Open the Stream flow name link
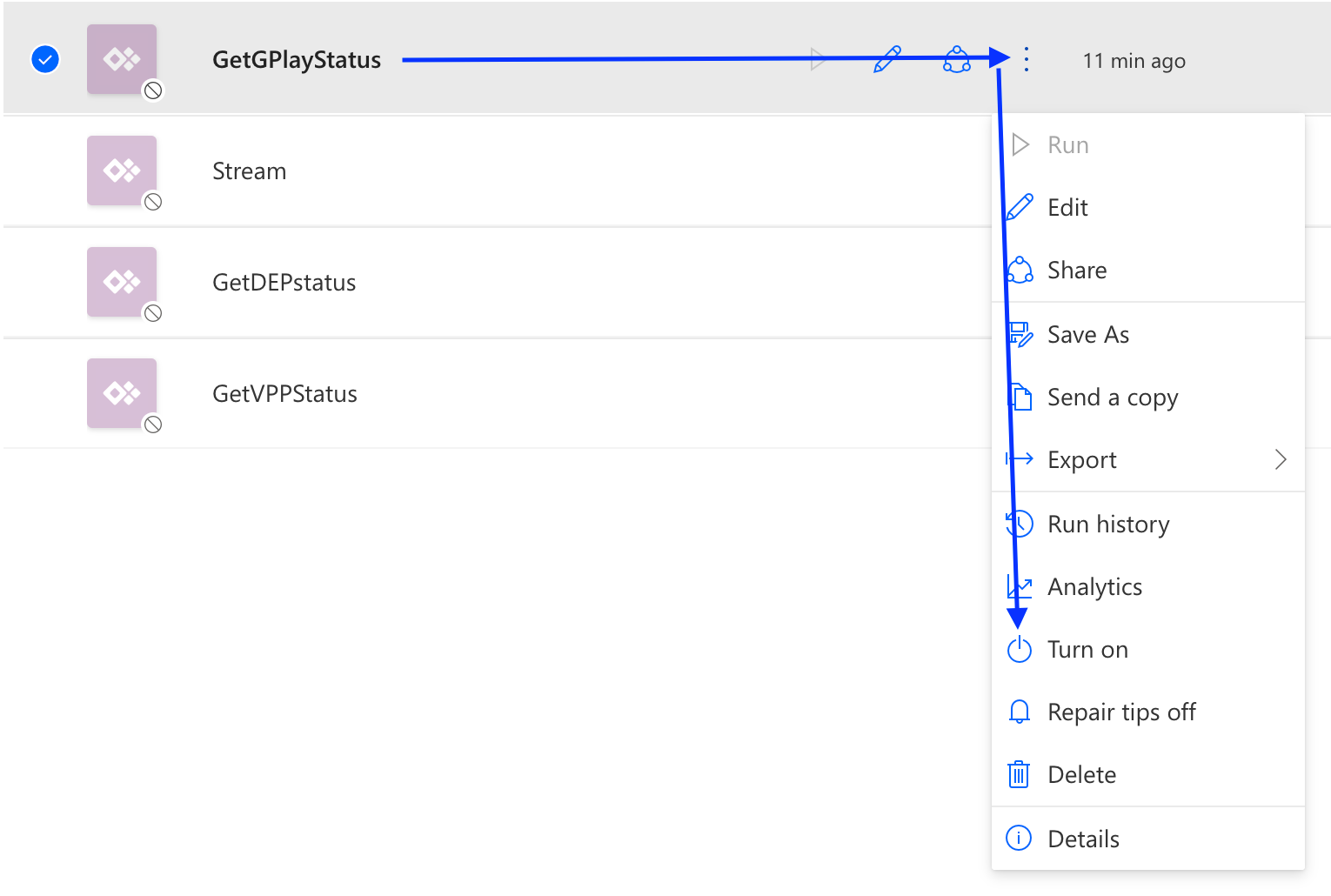Viewport: 1331px width, 896px height. pos(250,171)
